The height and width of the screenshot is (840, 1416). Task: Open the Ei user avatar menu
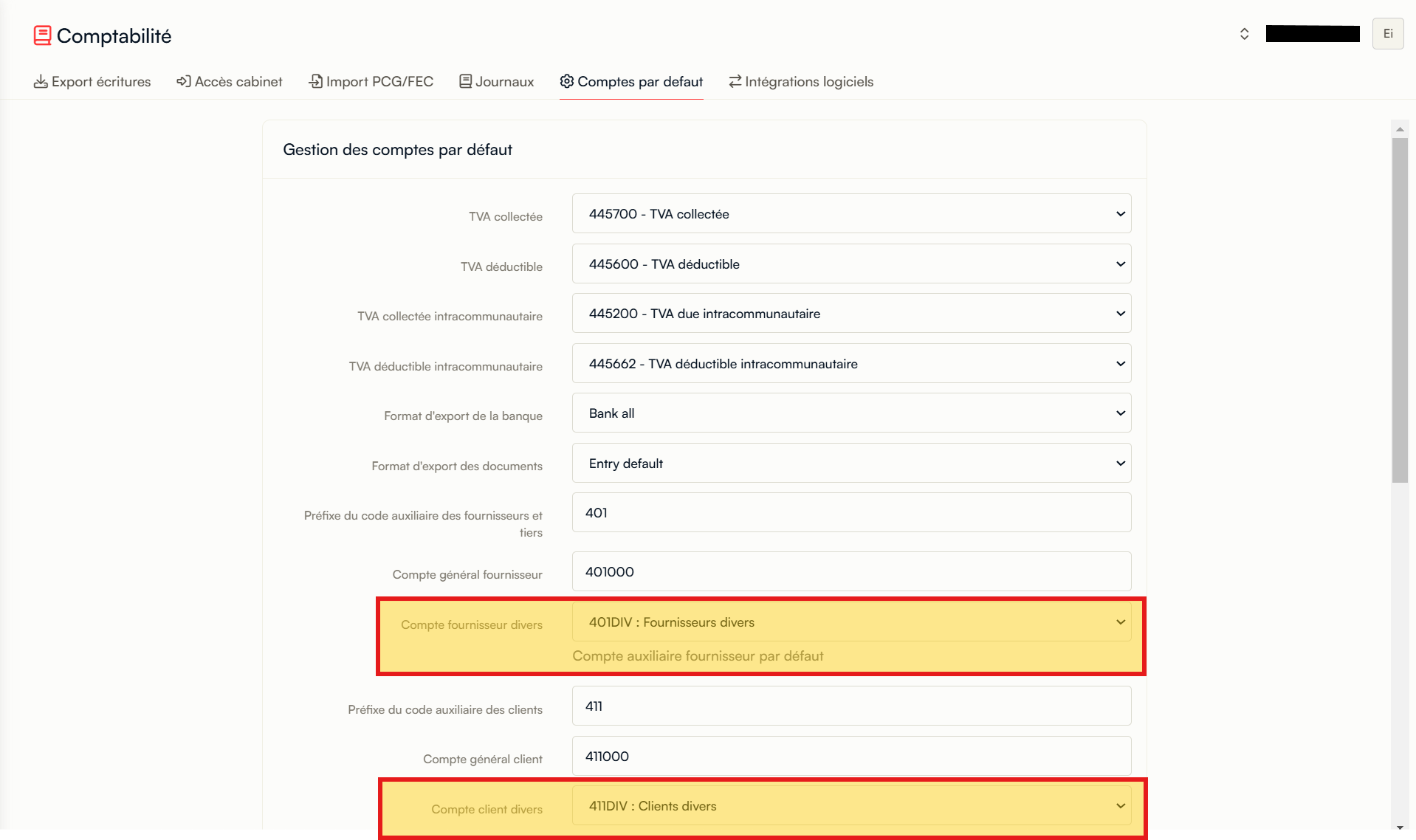coord(1387,34)
